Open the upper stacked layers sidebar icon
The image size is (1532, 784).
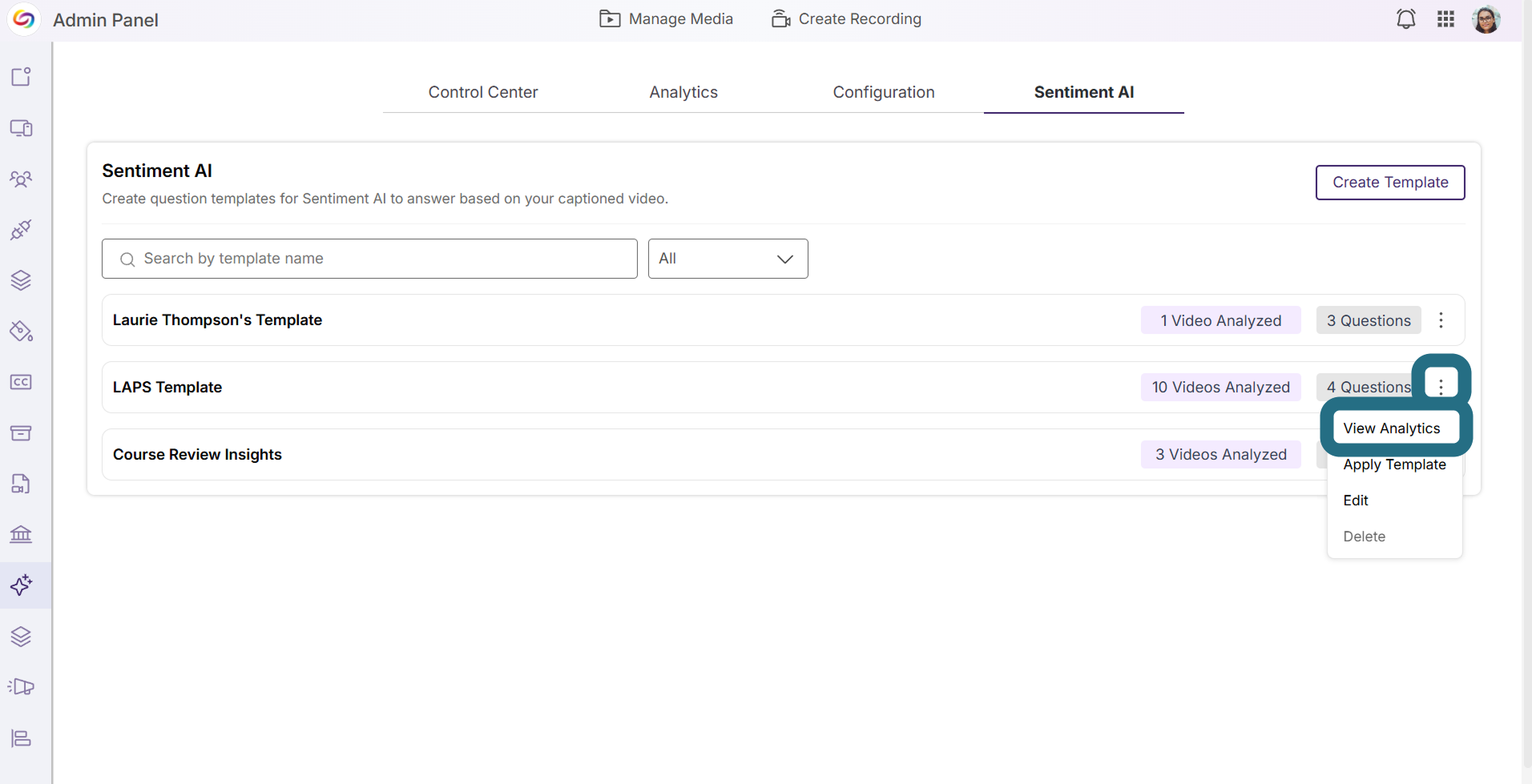tap(21, 280)
